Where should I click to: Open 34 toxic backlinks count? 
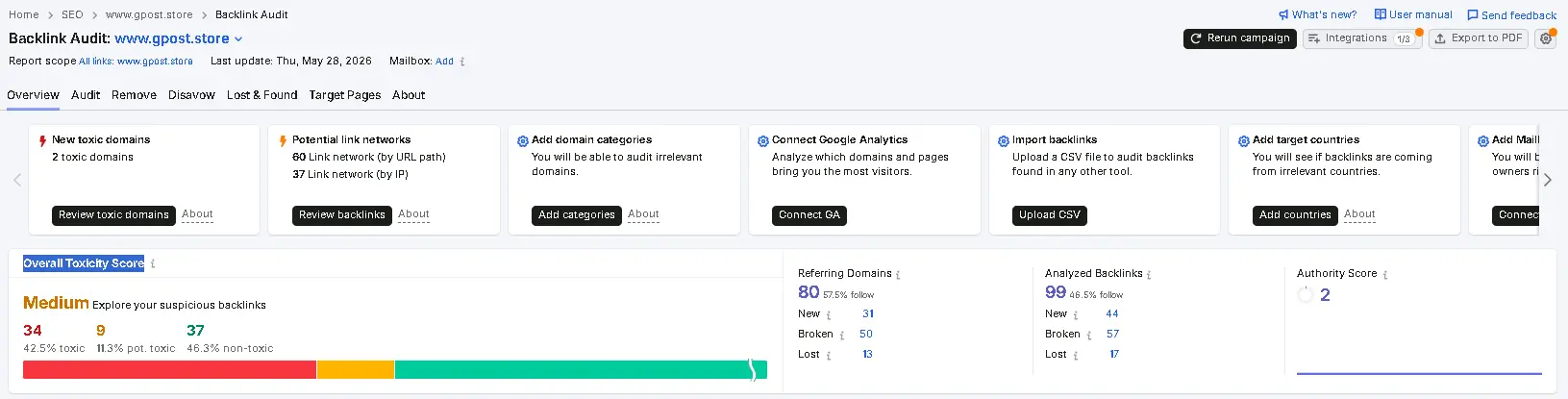(33, 331)
